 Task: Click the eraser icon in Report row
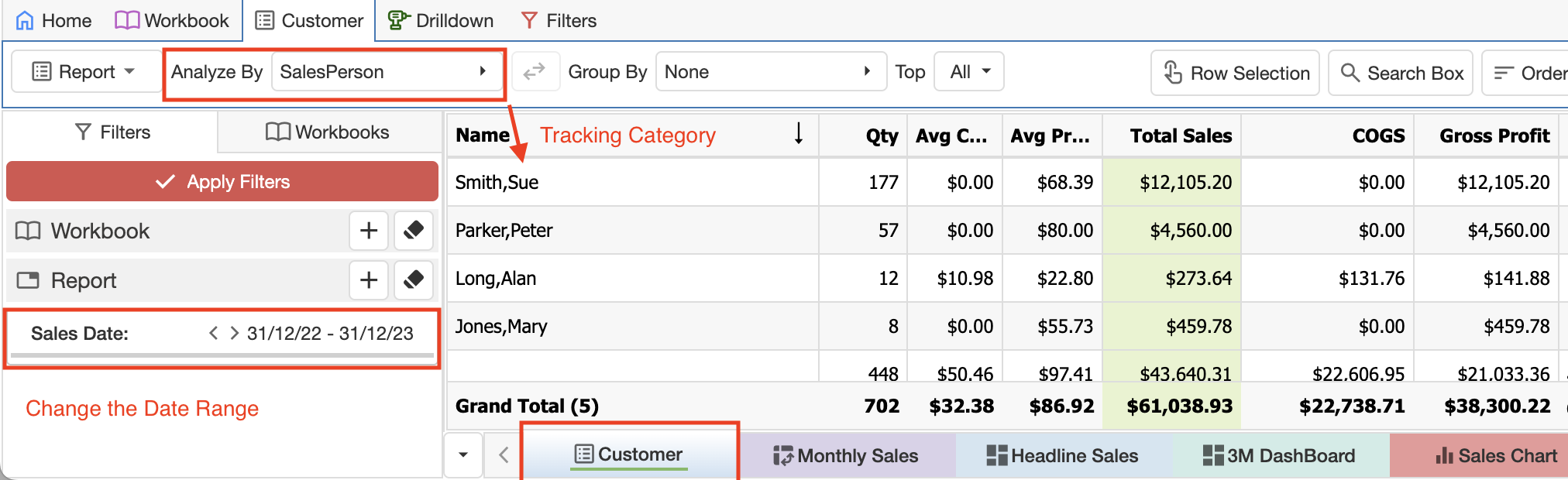414,280
